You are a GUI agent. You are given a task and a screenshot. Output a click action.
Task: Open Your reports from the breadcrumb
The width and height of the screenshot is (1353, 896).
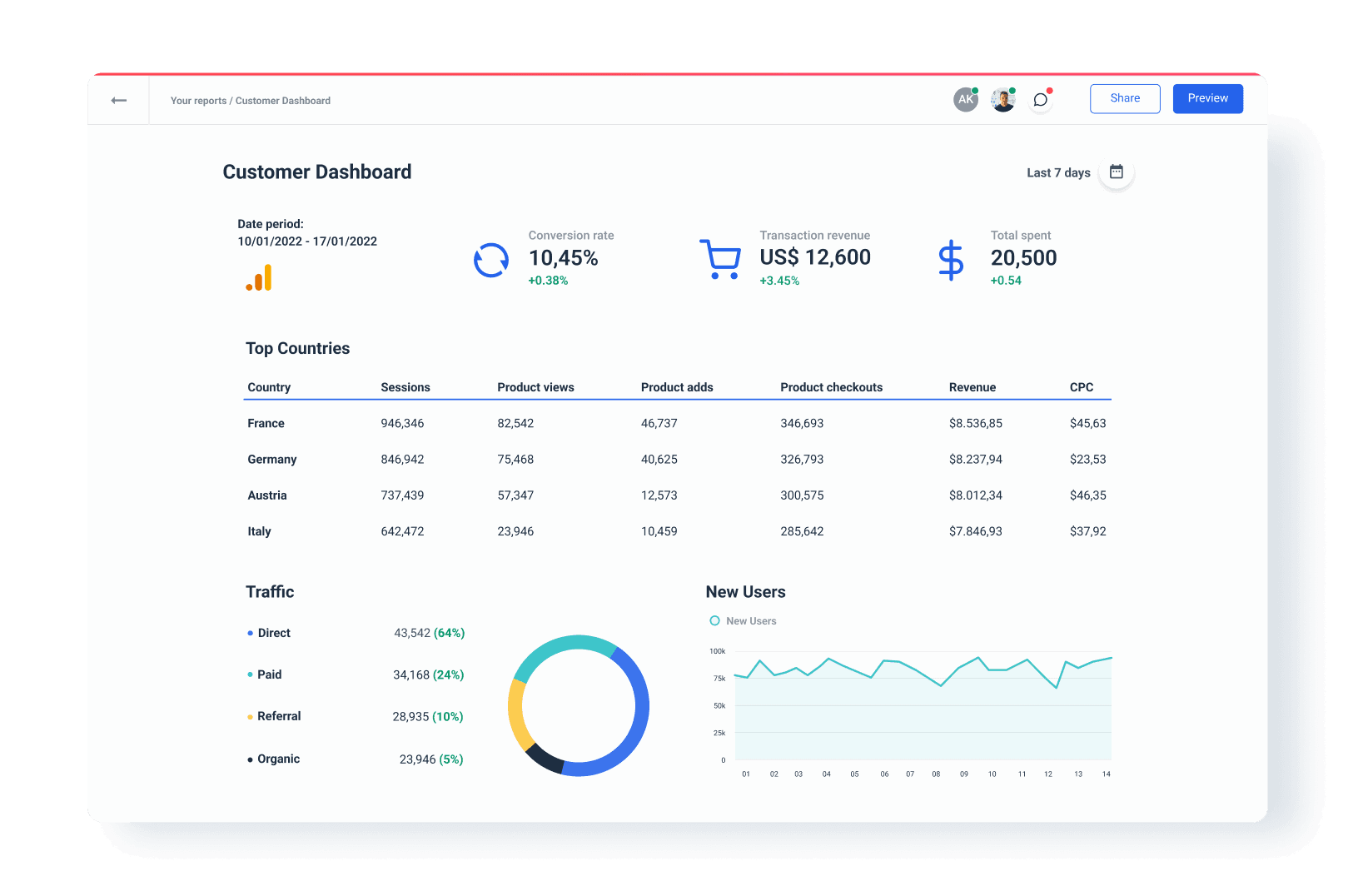click(x=197, y=100)
